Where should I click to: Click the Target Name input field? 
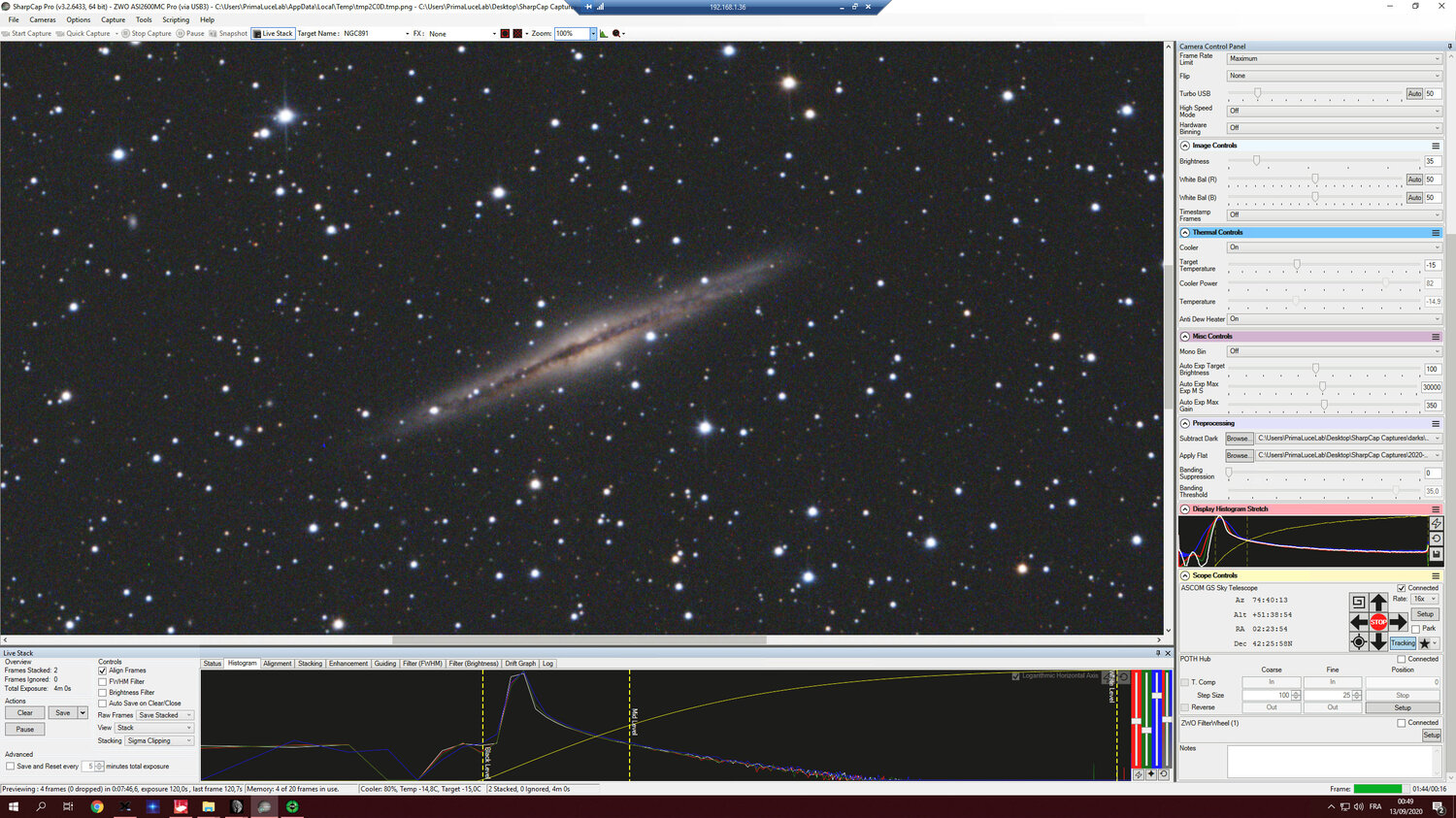[x=377, y=34]
